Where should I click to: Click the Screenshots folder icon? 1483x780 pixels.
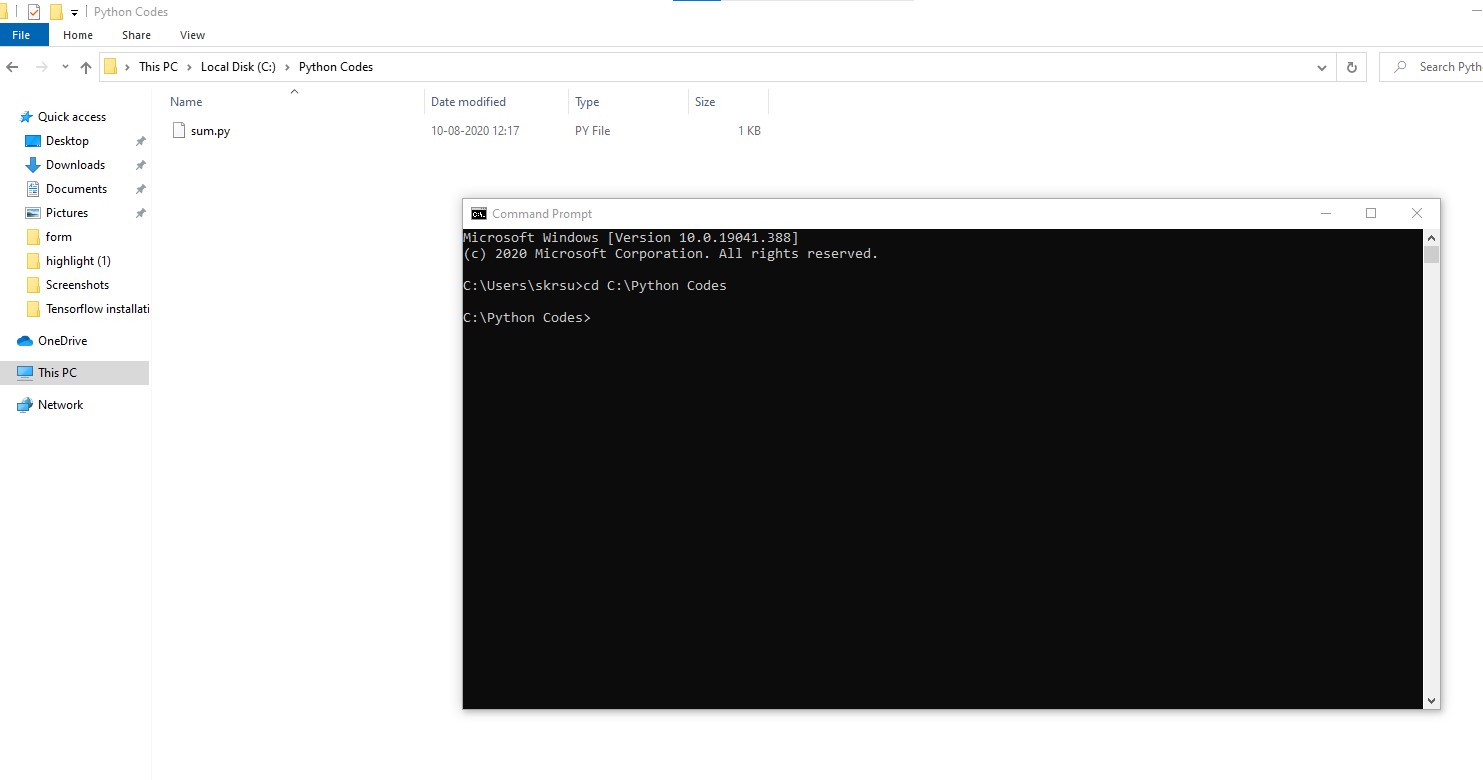point(32,285)
